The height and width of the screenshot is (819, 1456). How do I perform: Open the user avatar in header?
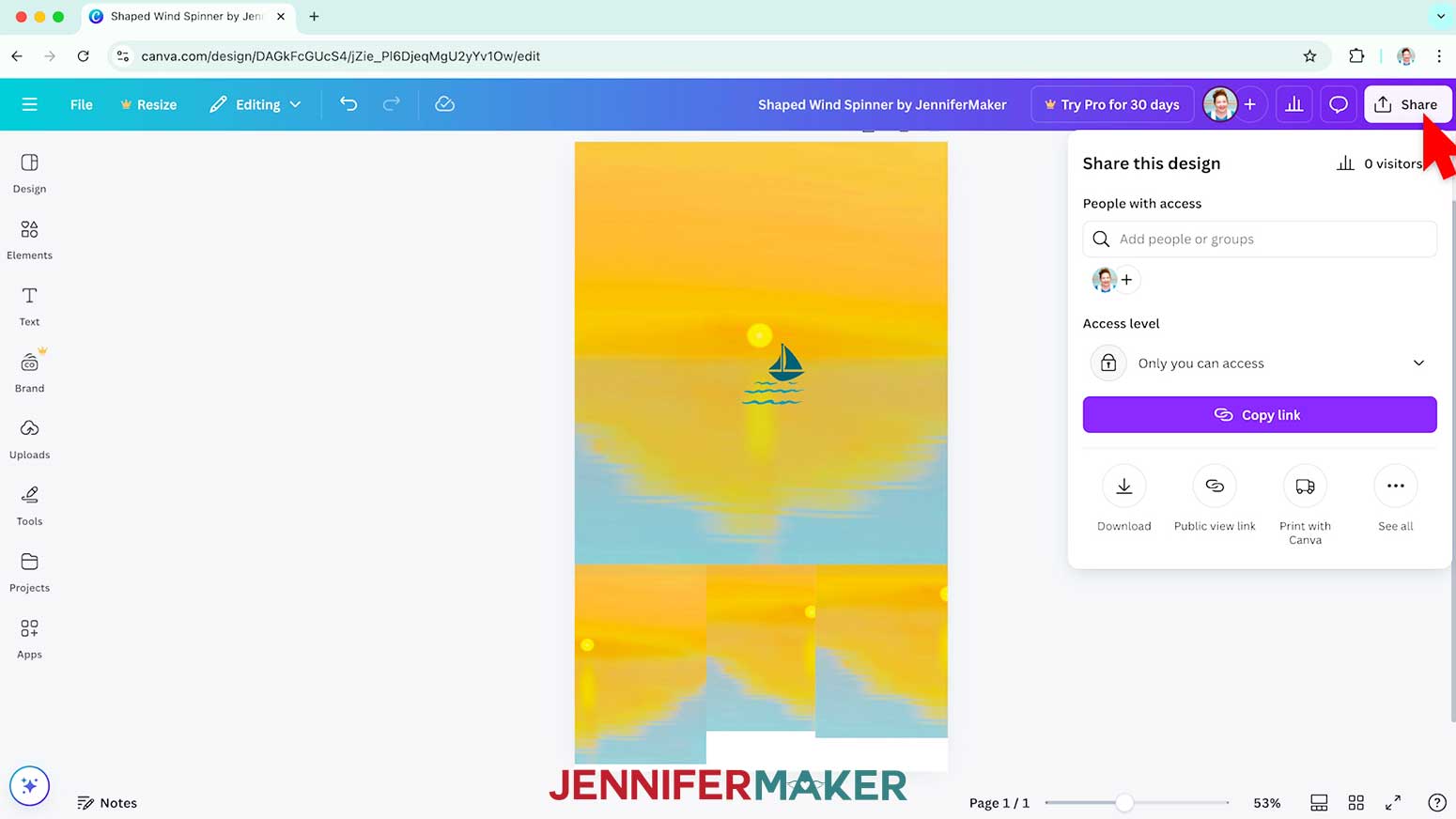click(1220, 104)
